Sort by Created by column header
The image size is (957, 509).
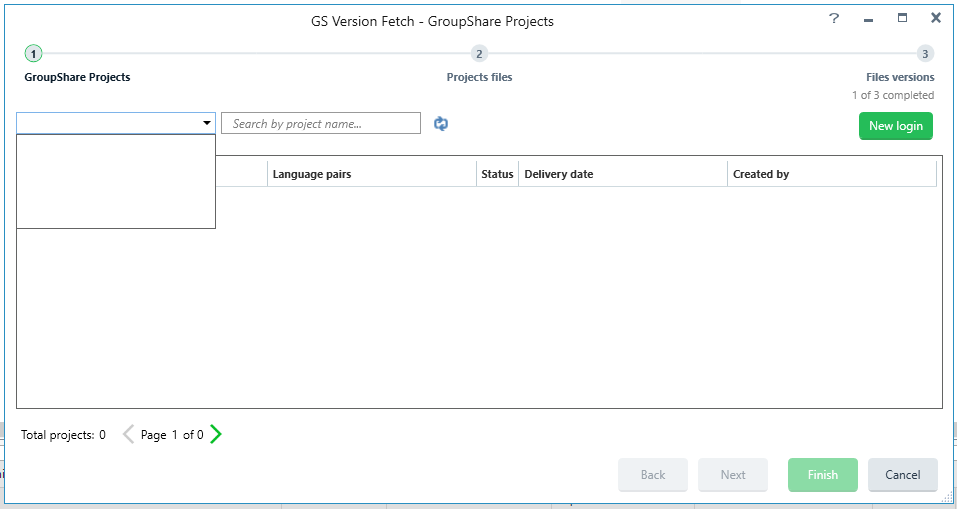tap(832, 174)
